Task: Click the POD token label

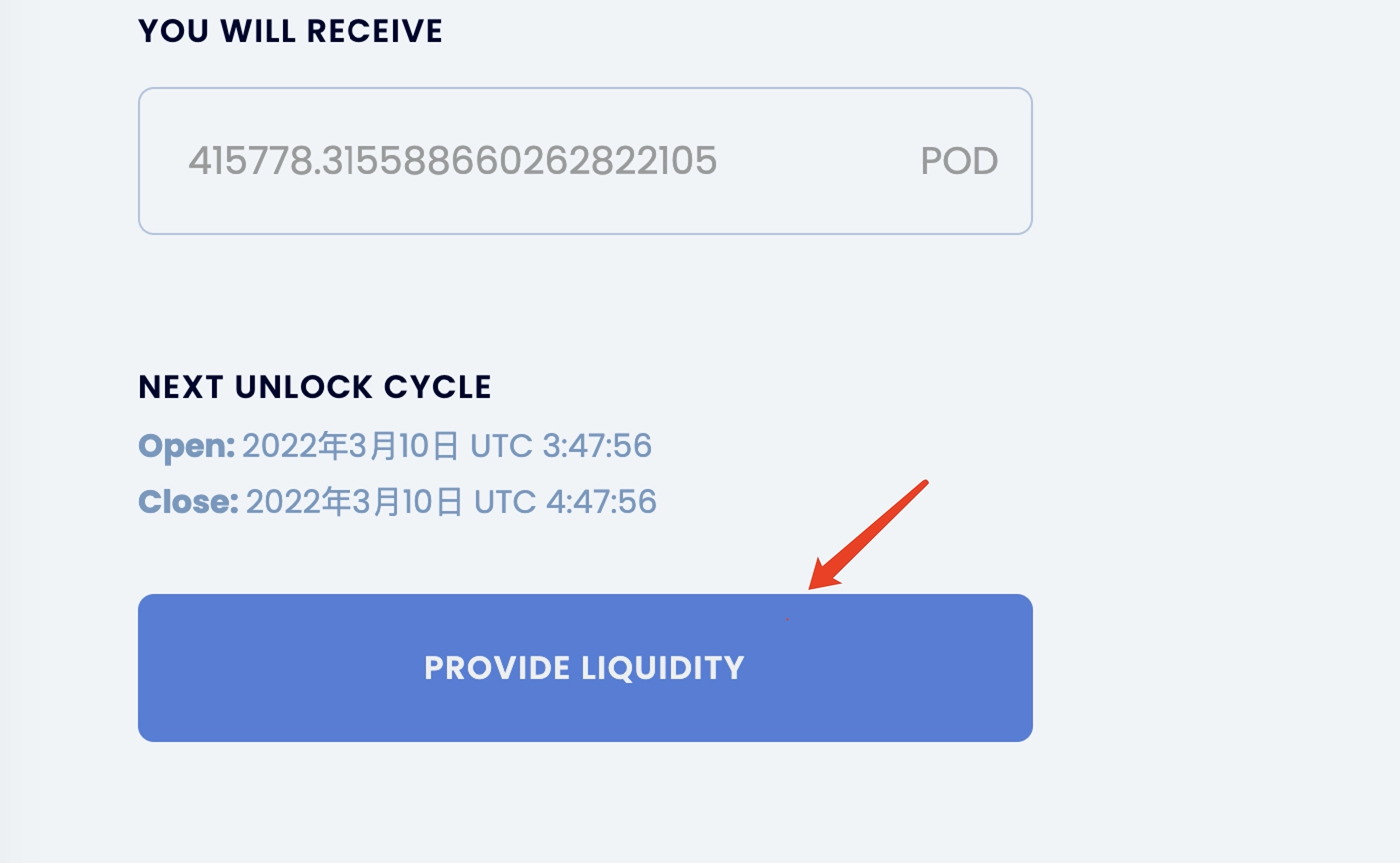Action: pyautogui.click(x=958, y=161)
